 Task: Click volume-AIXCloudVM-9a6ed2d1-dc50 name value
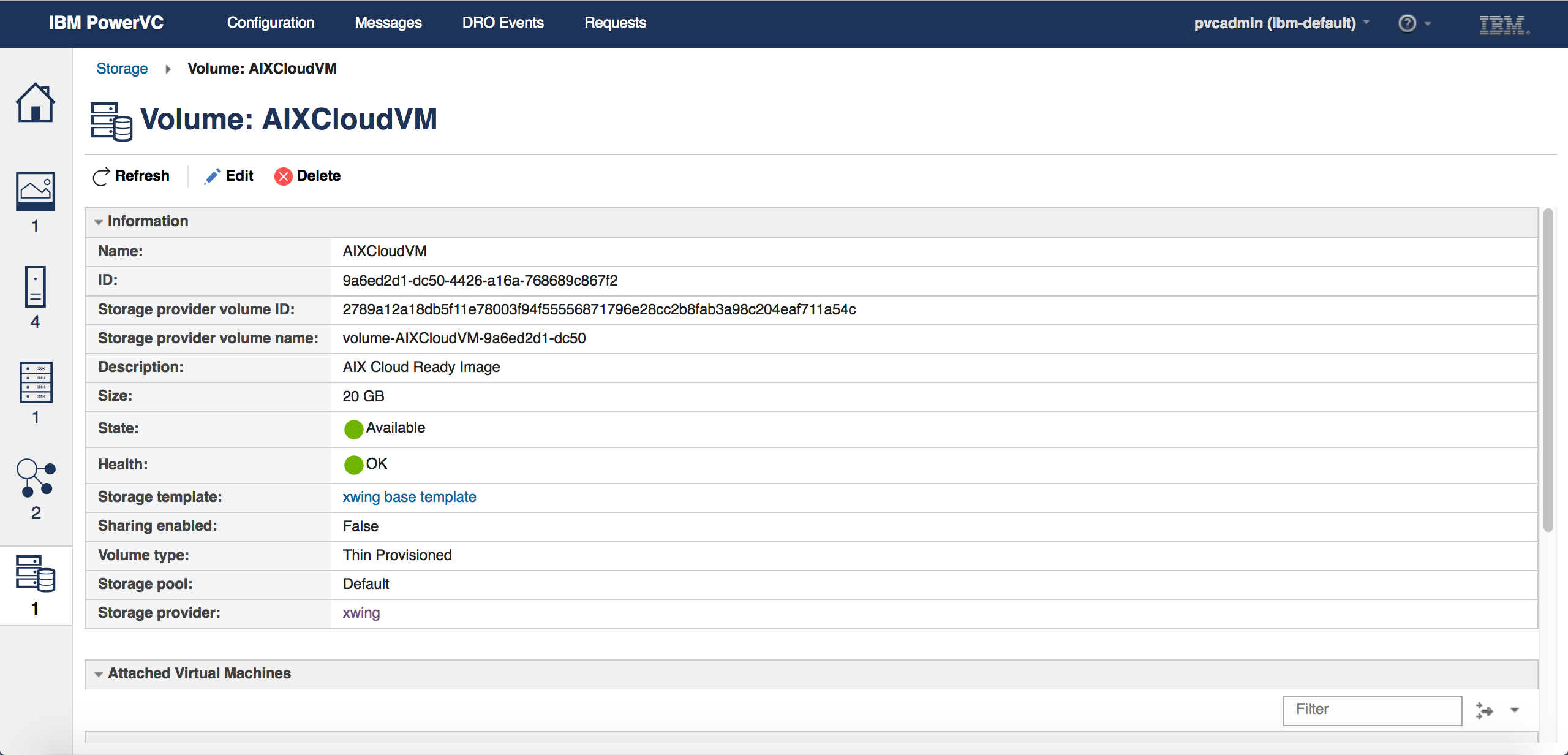pyautogui.click(x=464, y=338)
